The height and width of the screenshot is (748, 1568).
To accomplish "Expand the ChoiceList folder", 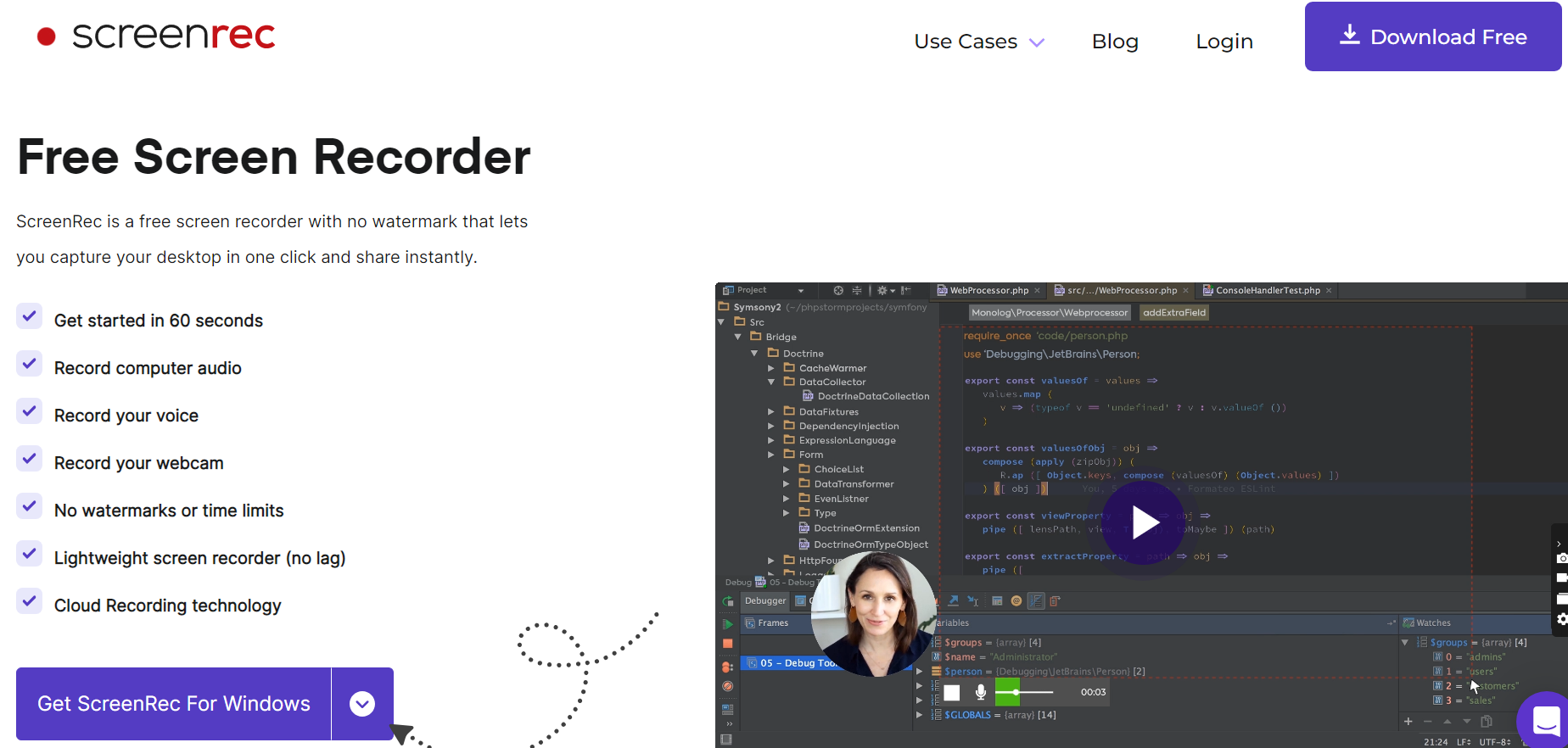I will click(787, 470).
